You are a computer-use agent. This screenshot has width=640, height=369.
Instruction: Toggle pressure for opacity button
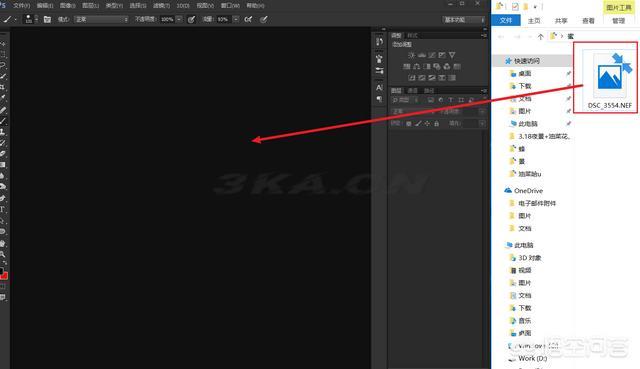[x=191, y=19]
